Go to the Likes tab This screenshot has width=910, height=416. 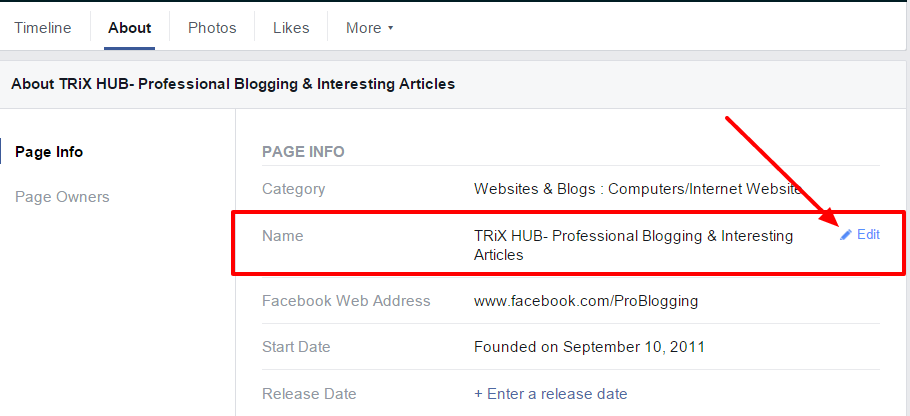[x=291, y=28]
